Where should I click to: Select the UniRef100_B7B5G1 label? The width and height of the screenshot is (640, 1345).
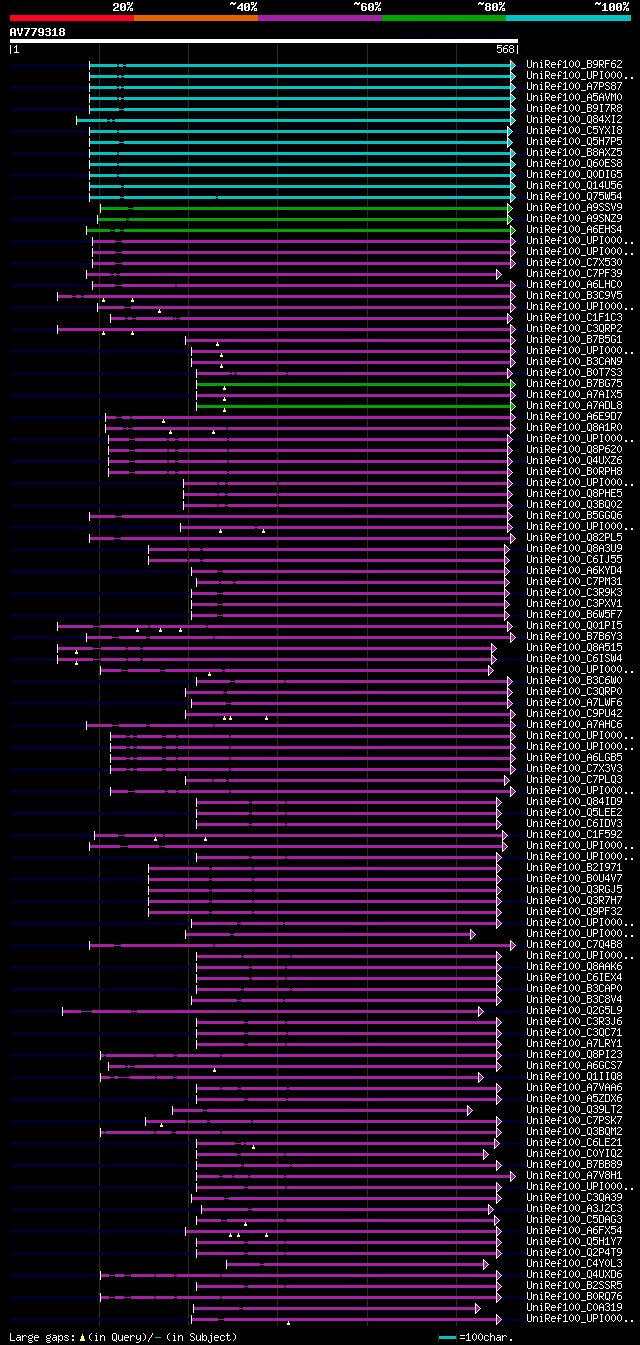tap(574, 340)
